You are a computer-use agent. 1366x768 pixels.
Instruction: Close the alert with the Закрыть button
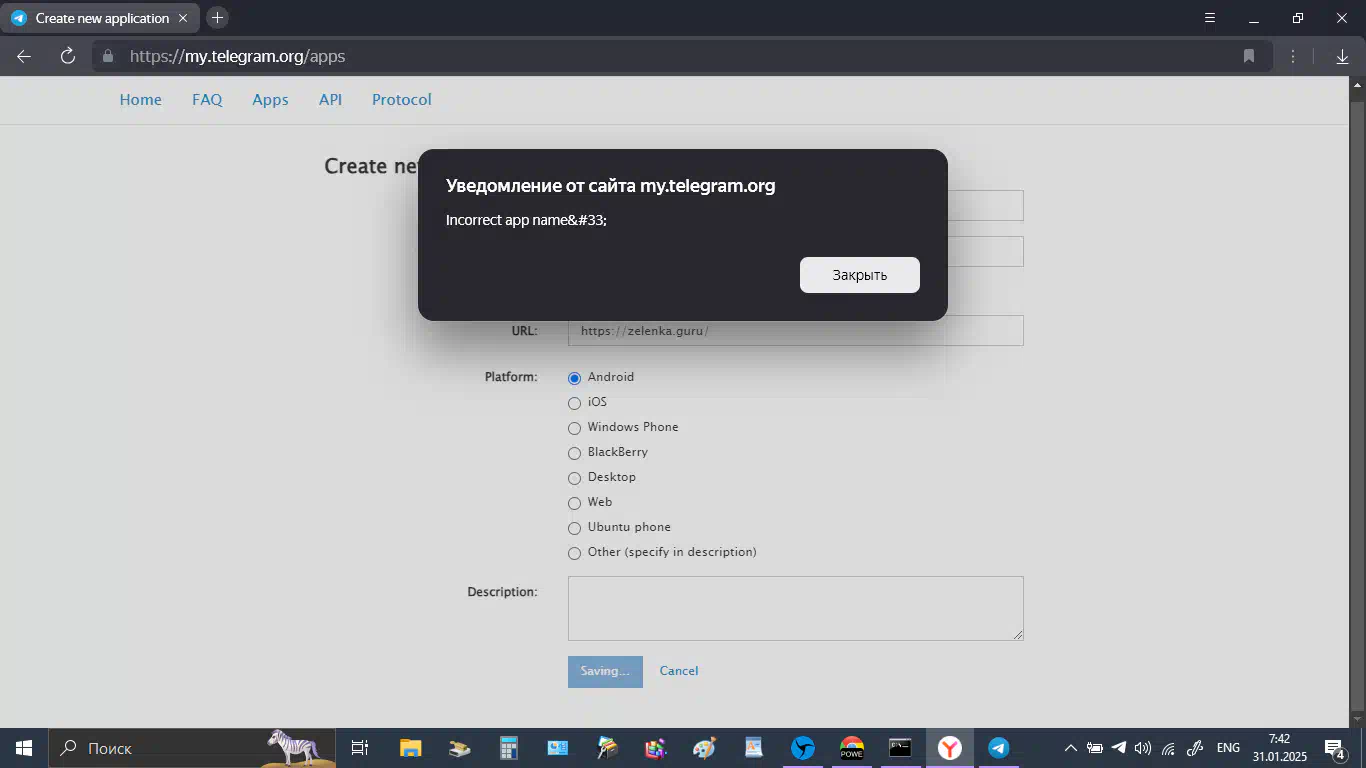click(x=859, y=275)
